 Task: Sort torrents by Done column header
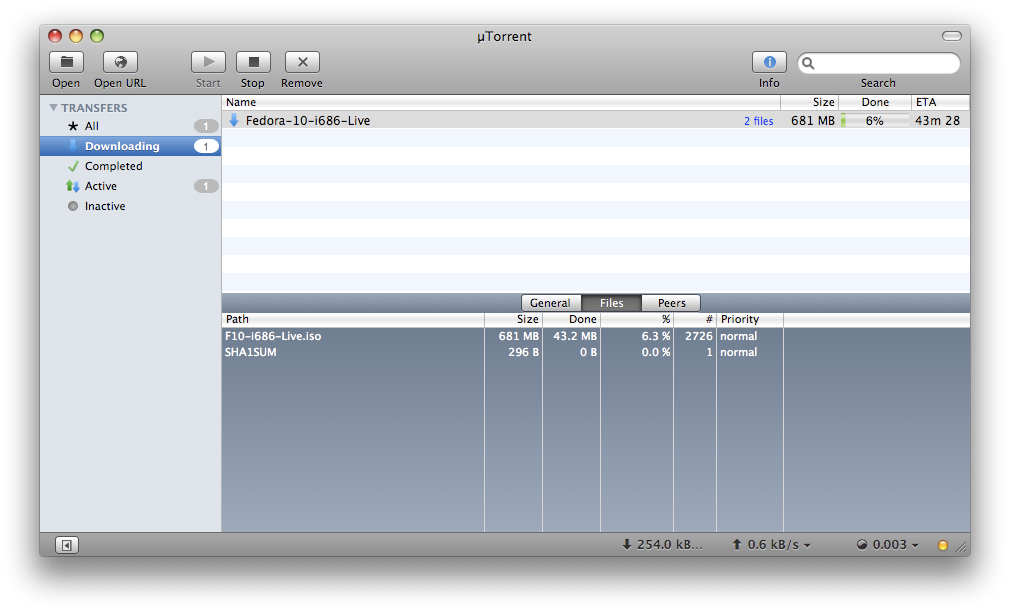coord(875,102)
